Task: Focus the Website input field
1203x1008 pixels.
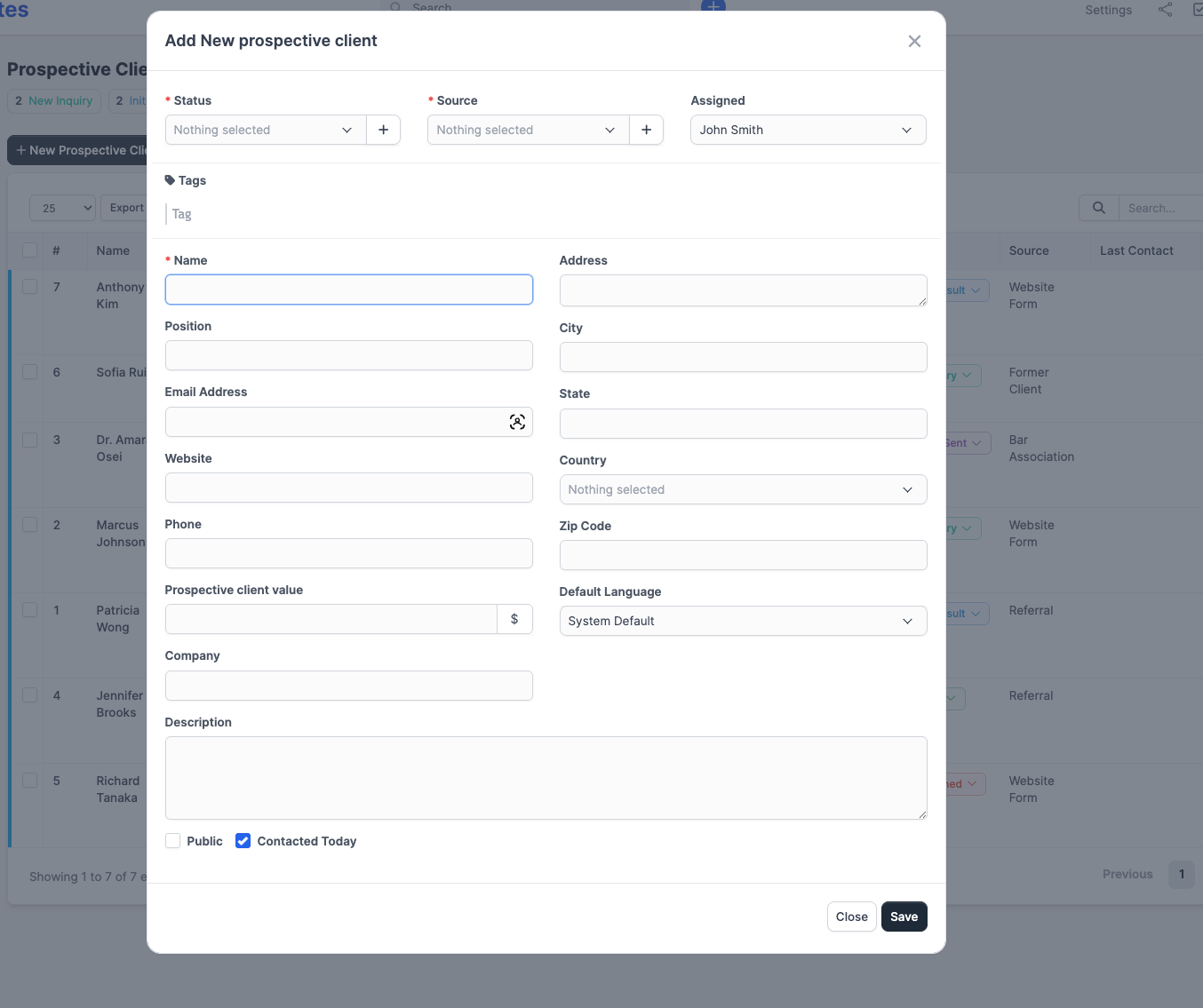Action: [349, 488]
